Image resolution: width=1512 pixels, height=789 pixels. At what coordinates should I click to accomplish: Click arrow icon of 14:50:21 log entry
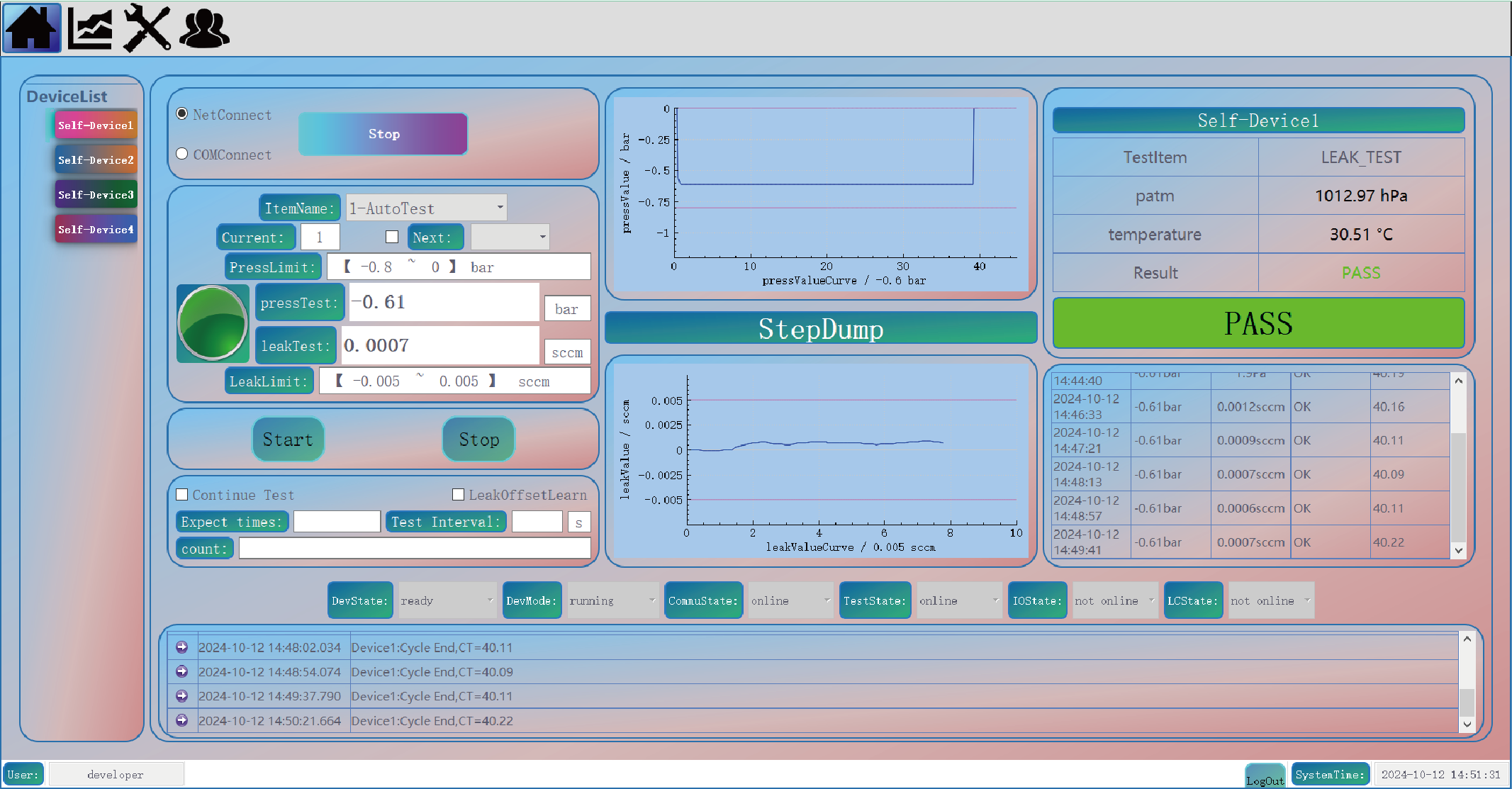pyautogui.click(x=182, y=720)
